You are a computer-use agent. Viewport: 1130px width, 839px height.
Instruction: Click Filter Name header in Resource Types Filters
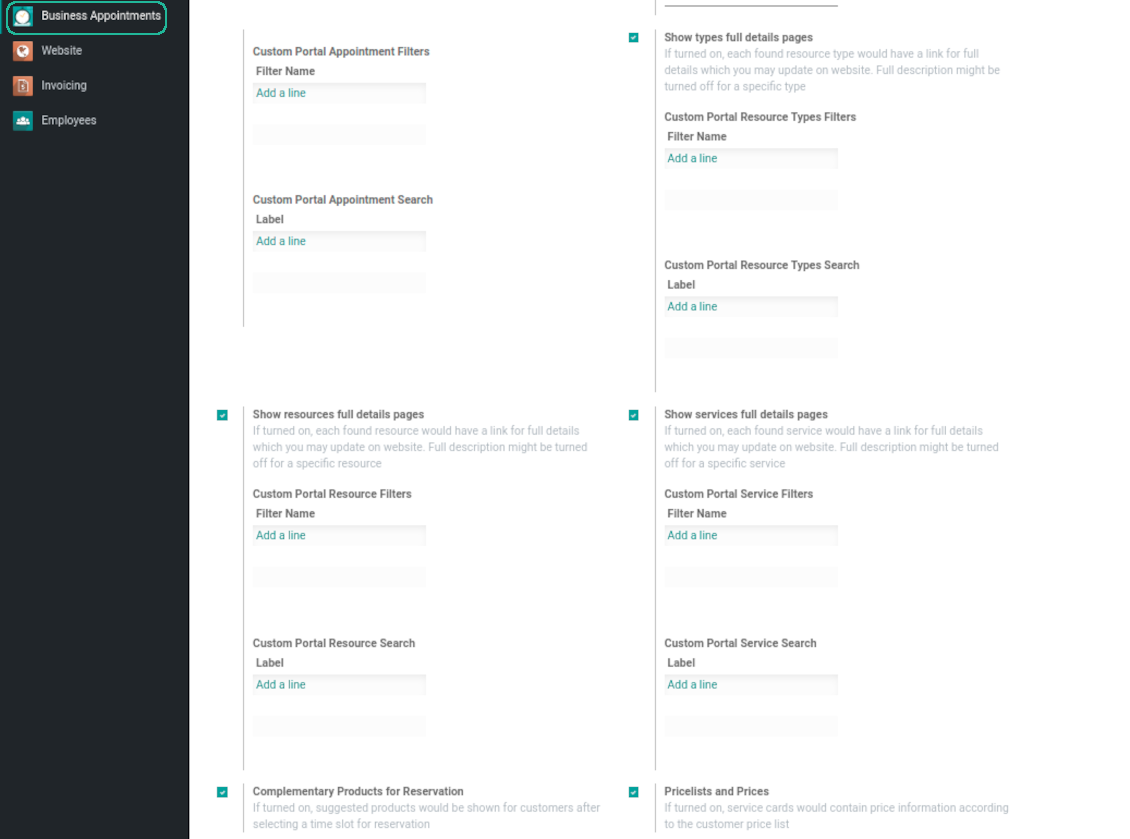tap(697, 137)
